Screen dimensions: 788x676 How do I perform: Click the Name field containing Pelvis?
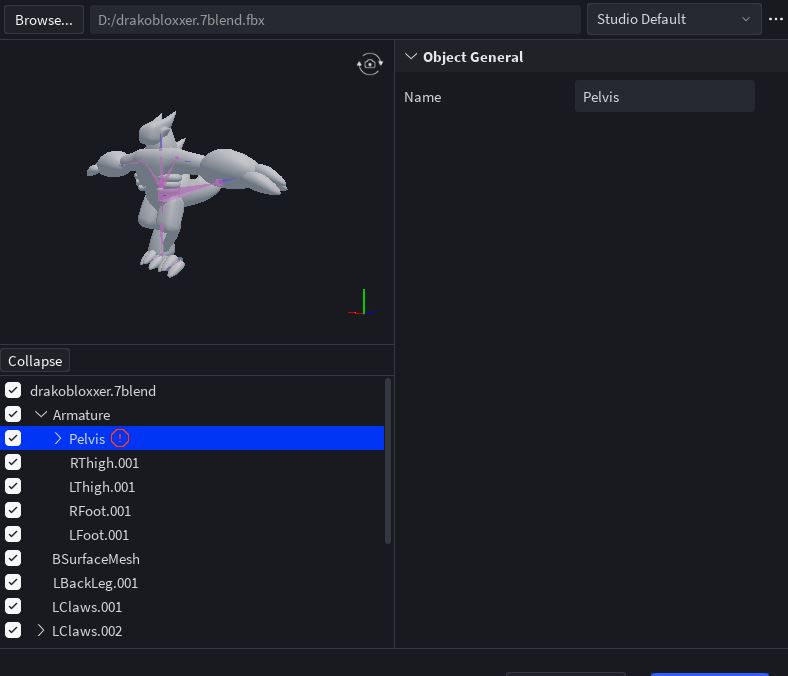[x=664, y=96]
